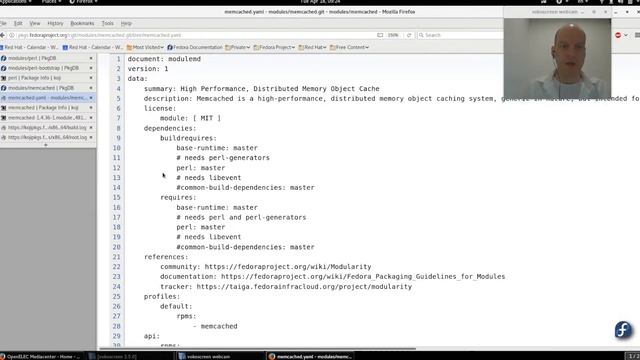Open the History menu
The image size is (640, 360).
tap(55, 24)
